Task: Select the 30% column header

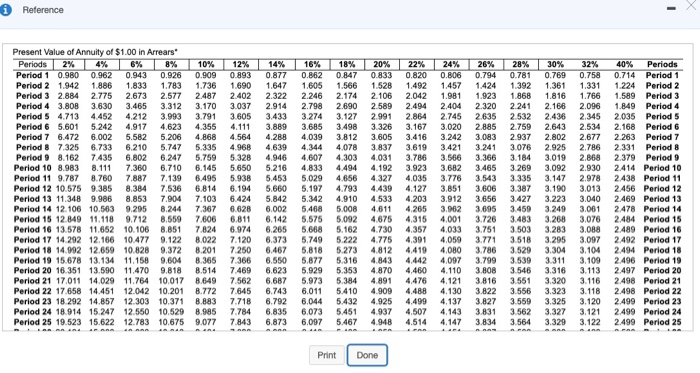Action: click(555, 65)
